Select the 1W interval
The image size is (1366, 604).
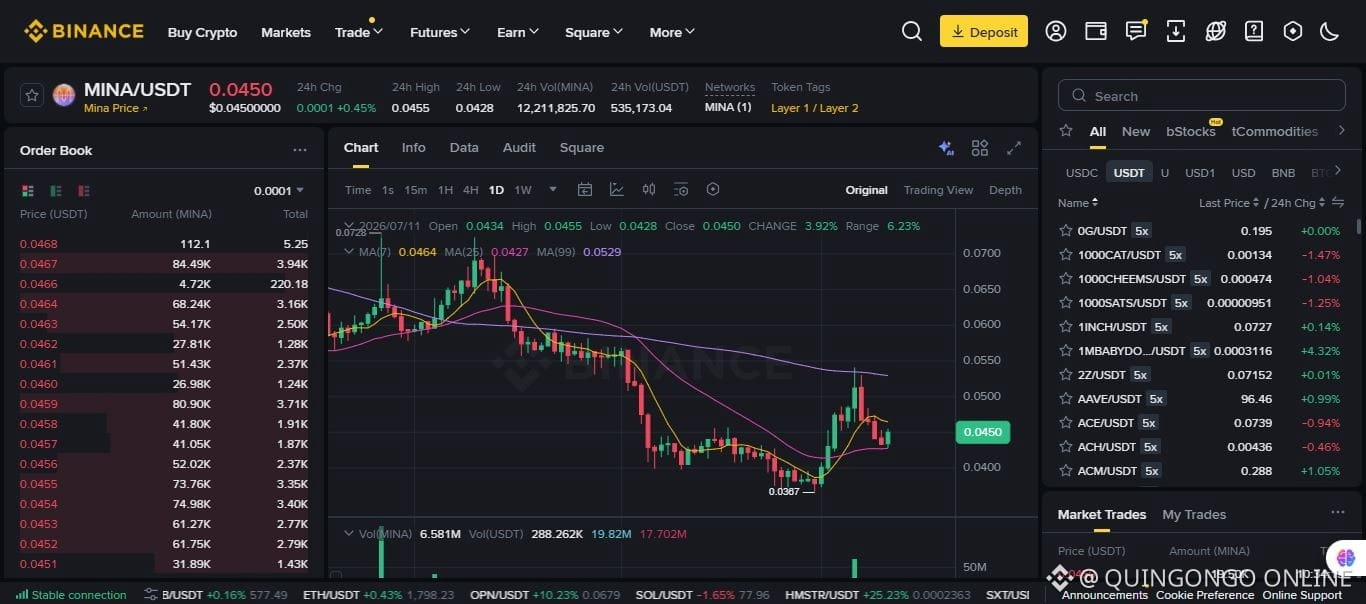[x=522, y=190]
